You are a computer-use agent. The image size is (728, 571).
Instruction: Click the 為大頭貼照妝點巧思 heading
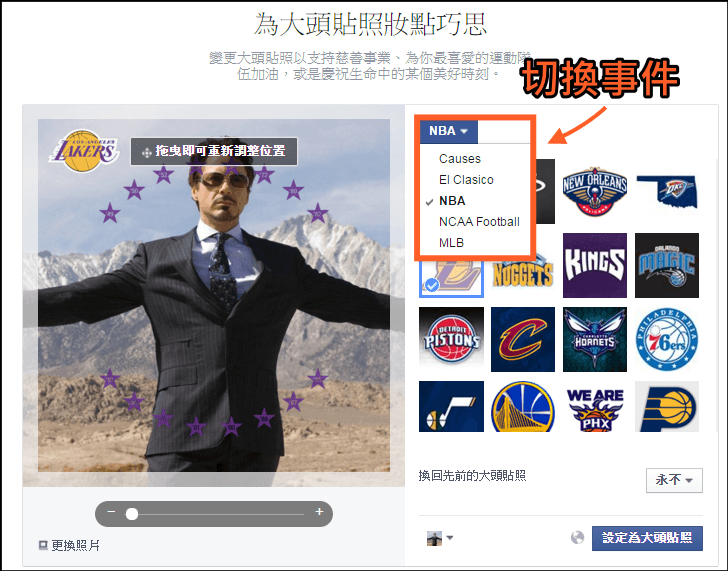[370, 24]
